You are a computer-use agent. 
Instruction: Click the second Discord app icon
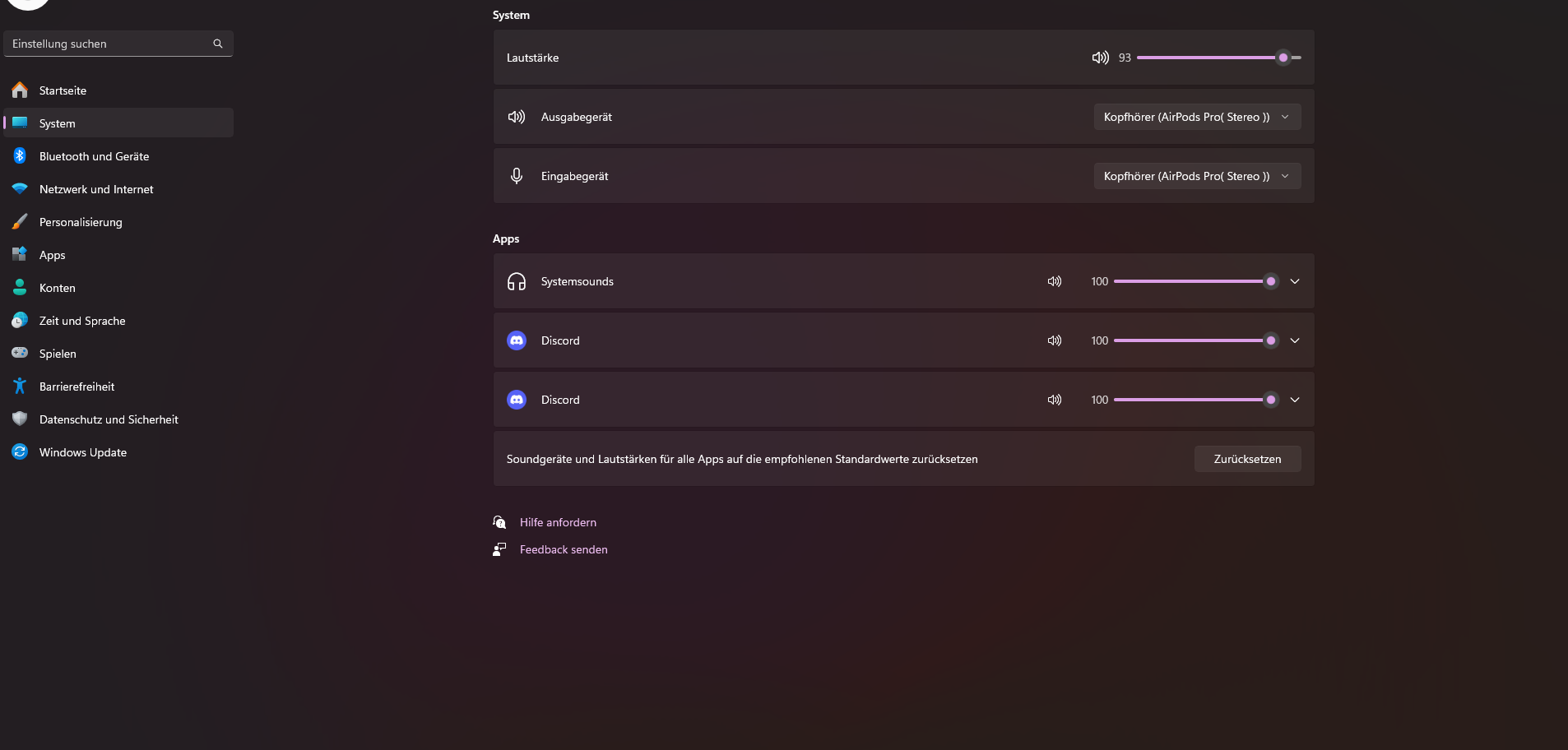[517, 400]
